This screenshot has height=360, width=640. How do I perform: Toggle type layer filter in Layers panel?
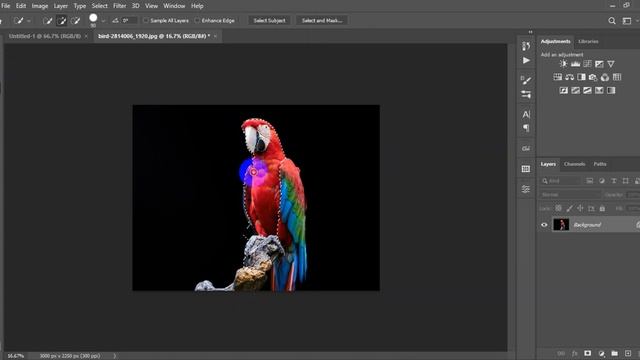click(613, 181)
